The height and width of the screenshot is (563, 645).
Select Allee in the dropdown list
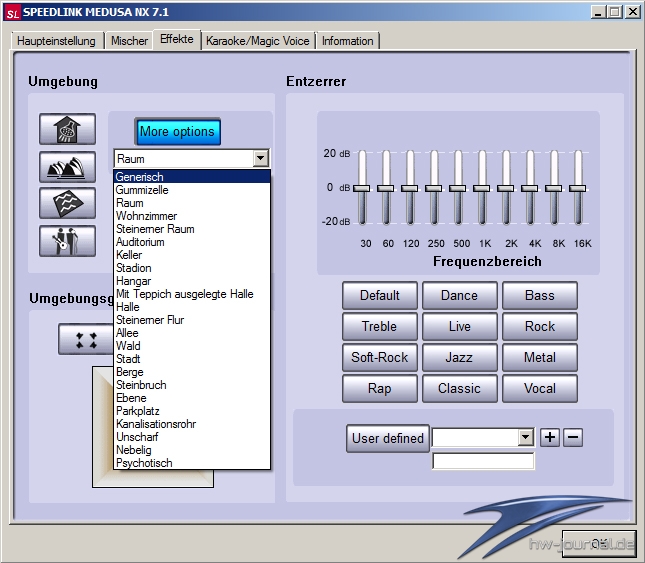click(x=192, y=333)
